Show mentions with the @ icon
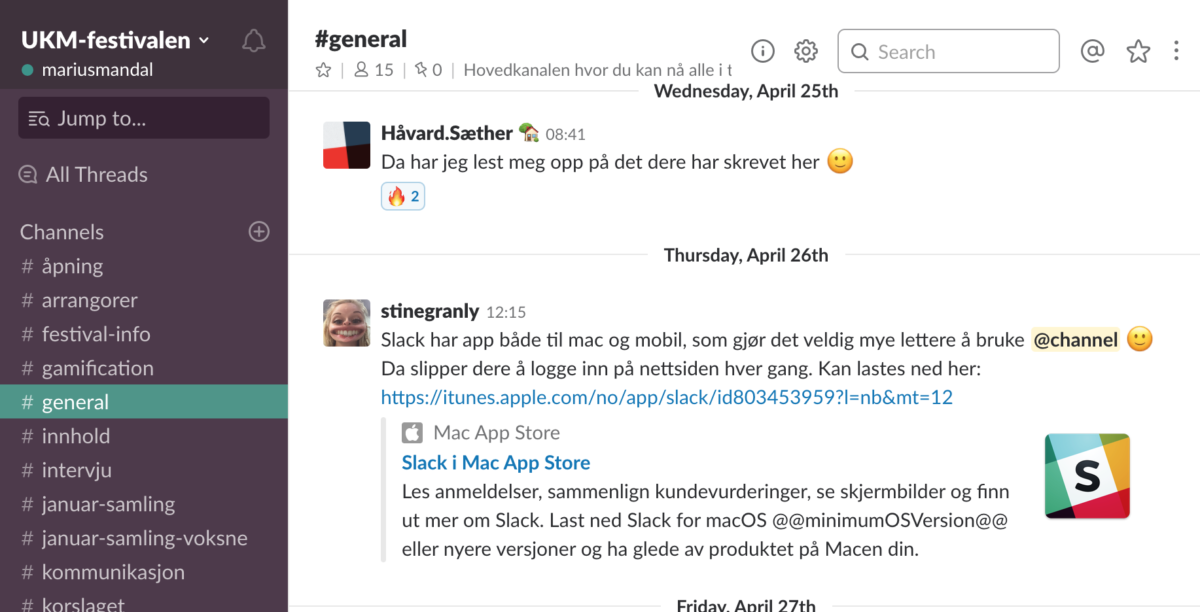 [x=1093, y=51]
